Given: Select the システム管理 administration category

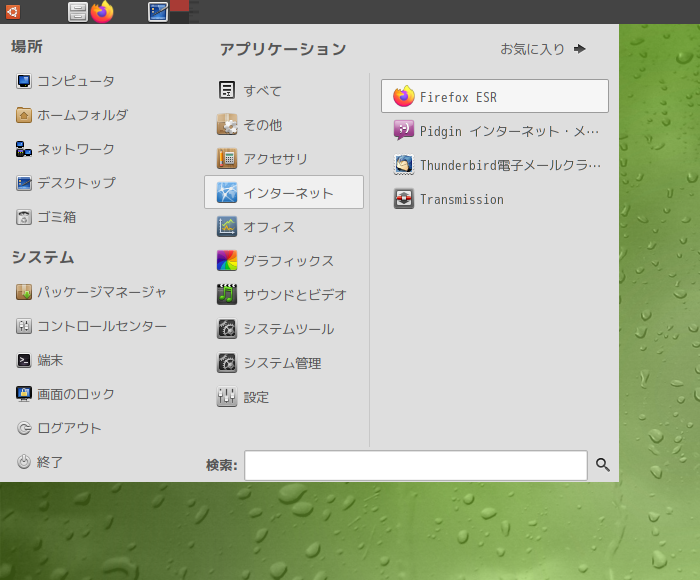Looking at the screenshot, I should pos(284,363).
